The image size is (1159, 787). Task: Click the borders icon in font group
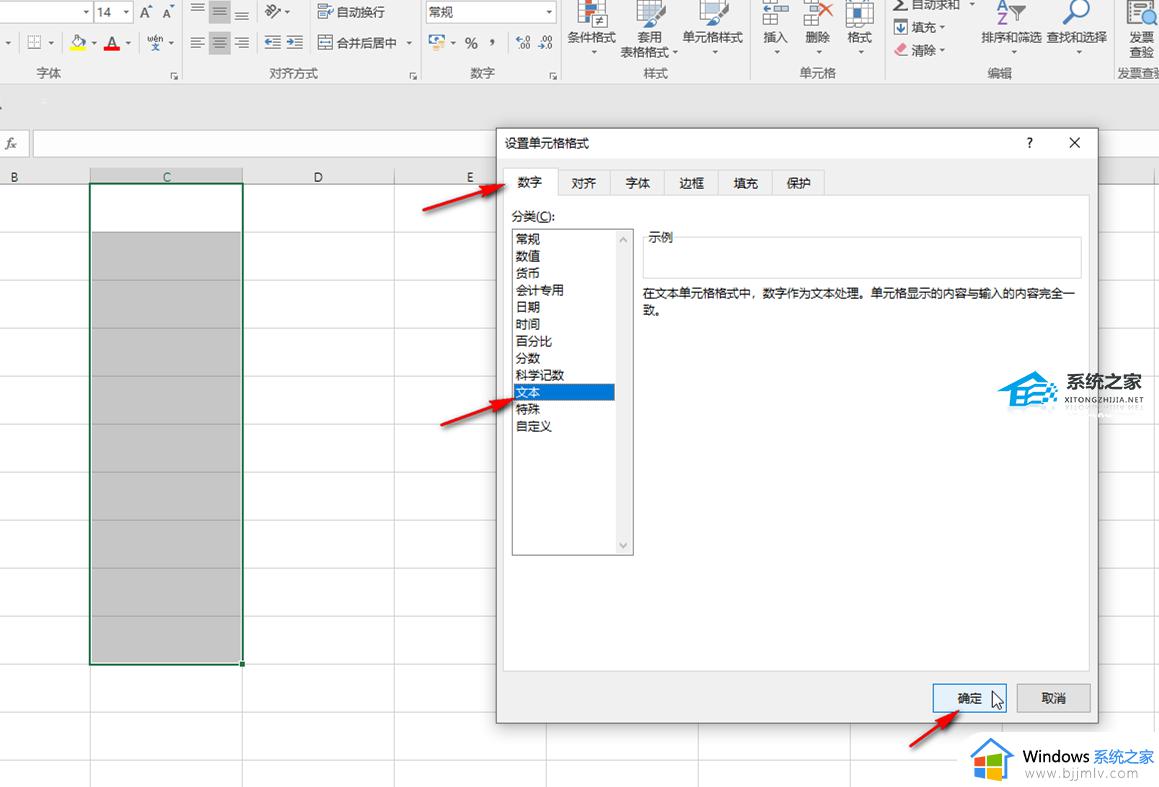[34, 43]
